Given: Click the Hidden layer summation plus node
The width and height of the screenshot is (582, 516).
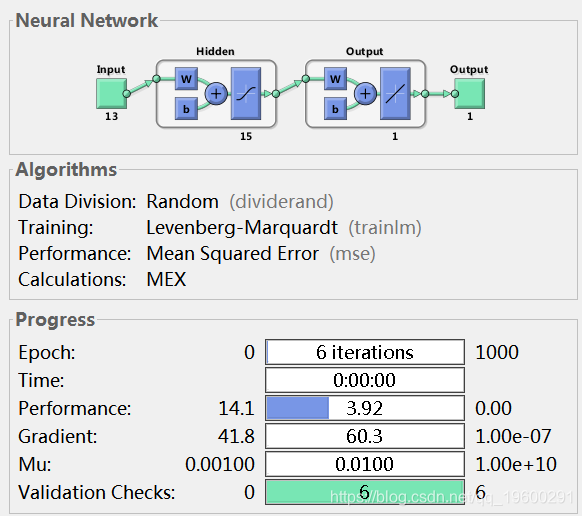Looking at the screenshot, I should (216, 94).
